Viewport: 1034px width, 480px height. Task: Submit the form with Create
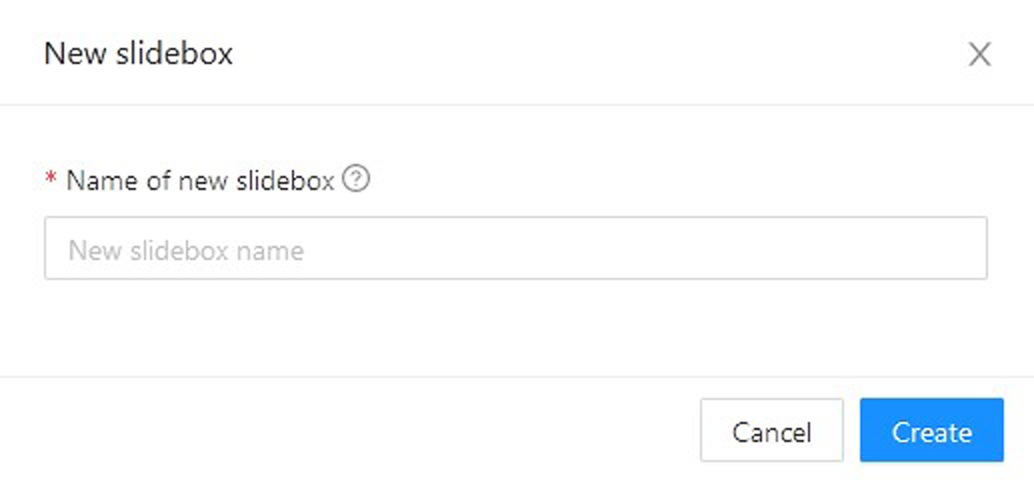click(x=931, y=432)
